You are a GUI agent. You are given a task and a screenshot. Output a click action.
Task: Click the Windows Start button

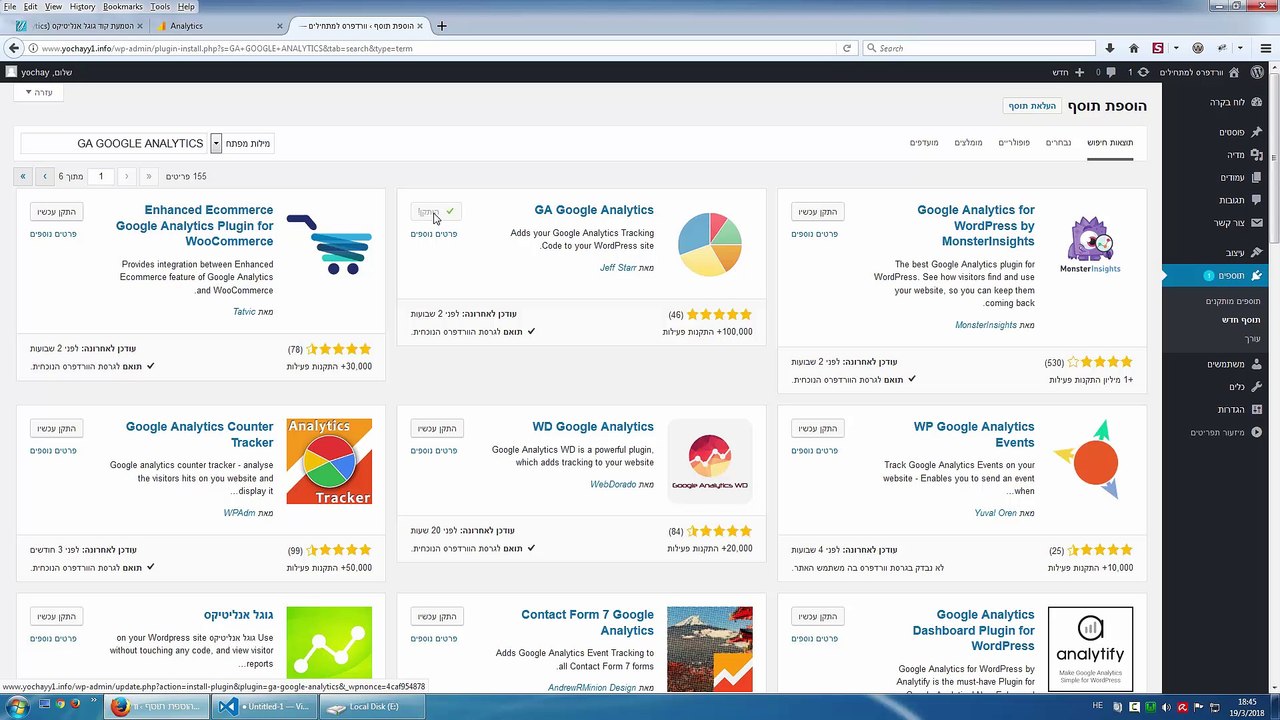17,707
